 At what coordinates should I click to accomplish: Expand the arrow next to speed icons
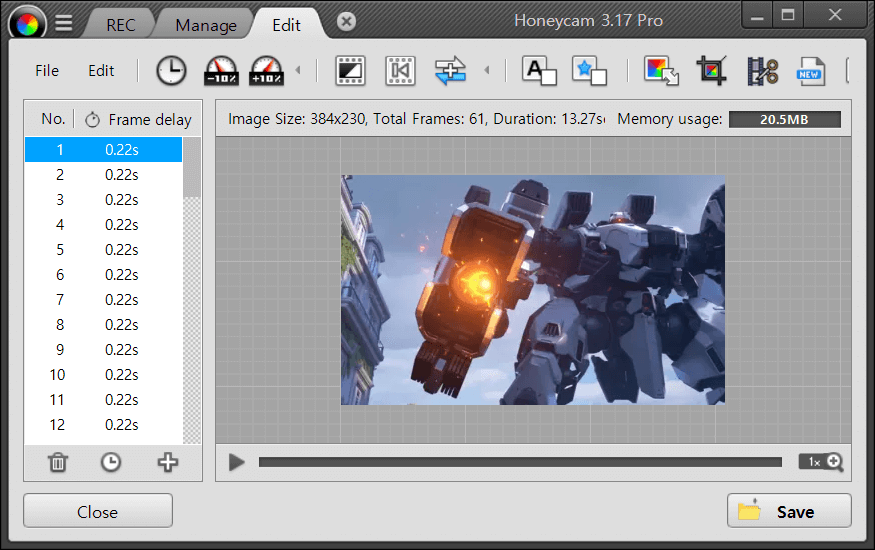tap(297, 71)
